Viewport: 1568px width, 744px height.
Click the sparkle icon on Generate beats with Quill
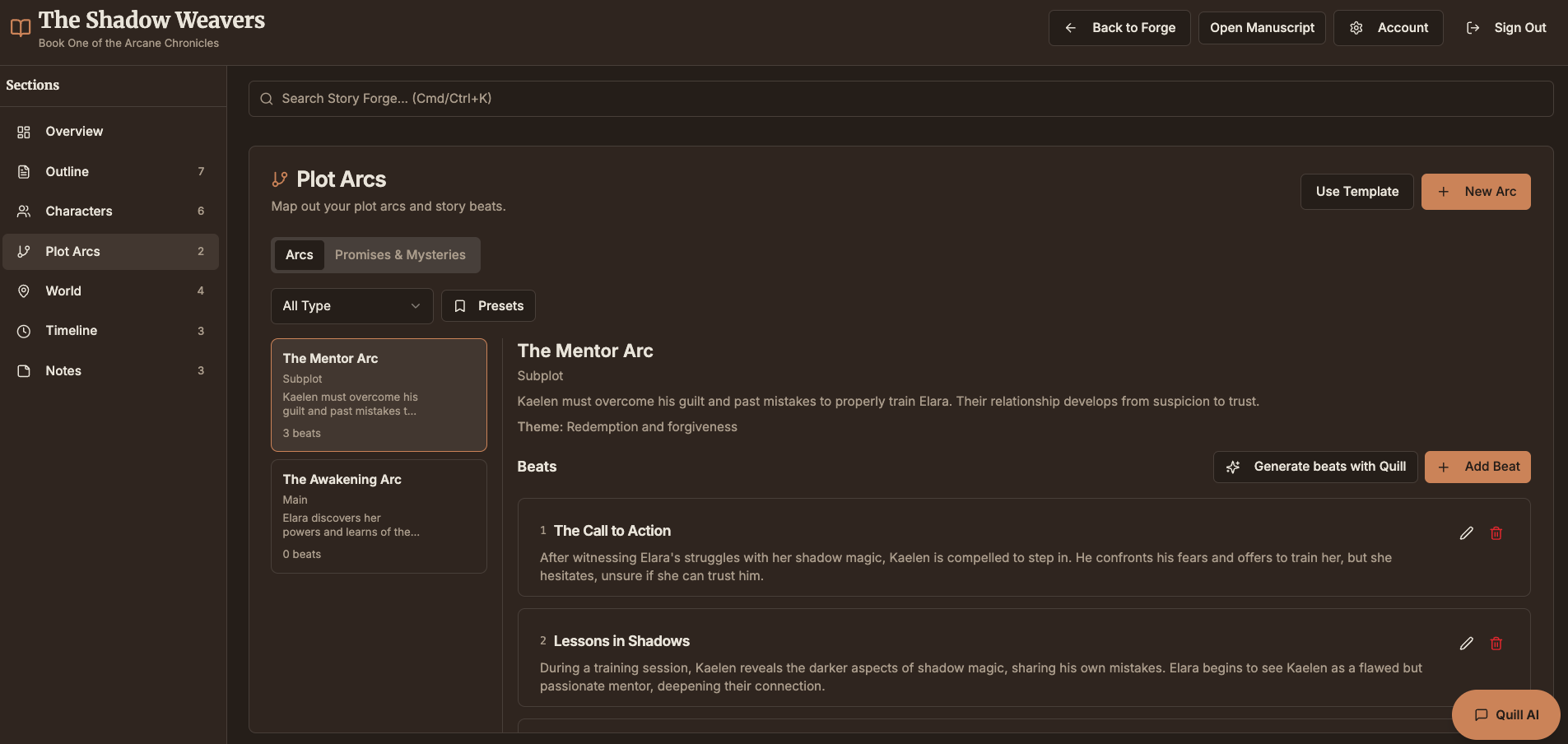pos(1233,467)
